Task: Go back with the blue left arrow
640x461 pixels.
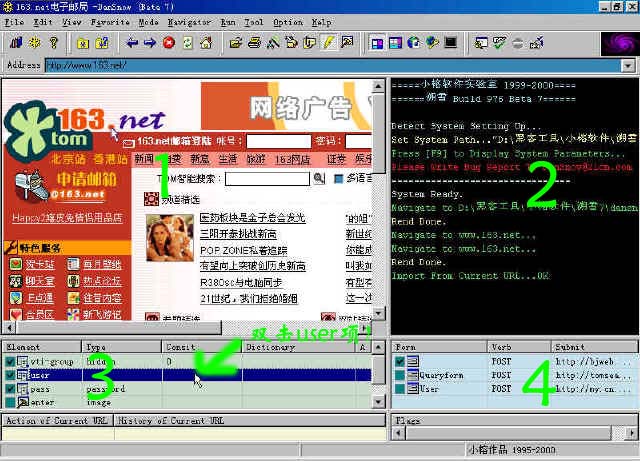Action: click(131, 42)
